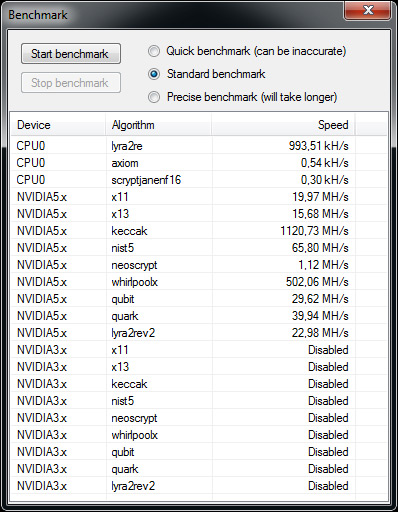The height and width of the screenshot is (512, 398).
Task: Select the CPU0 axiom row
Action: (x=199, y=163)
